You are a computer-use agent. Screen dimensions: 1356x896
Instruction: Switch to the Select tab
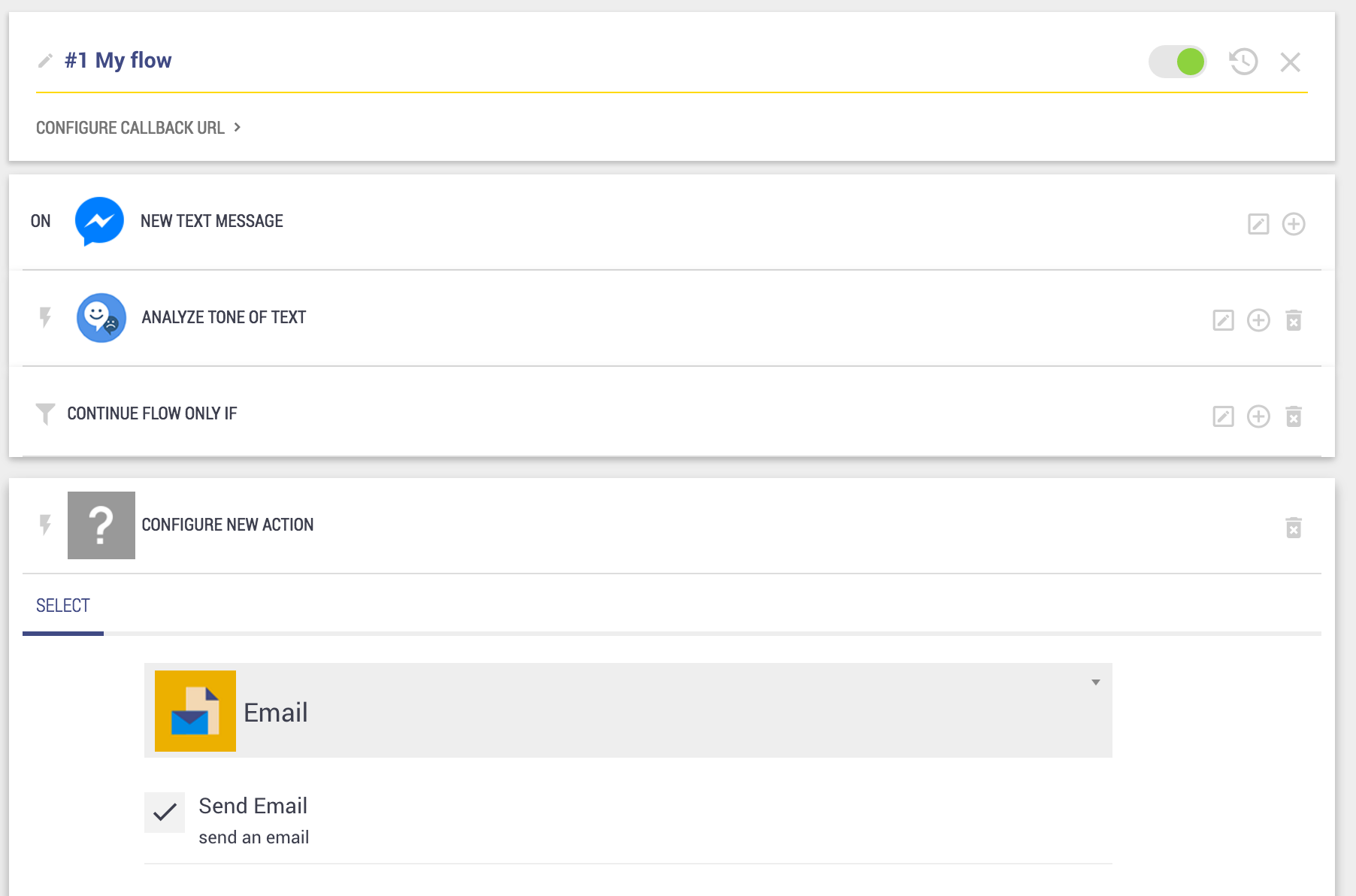[63, 606]
